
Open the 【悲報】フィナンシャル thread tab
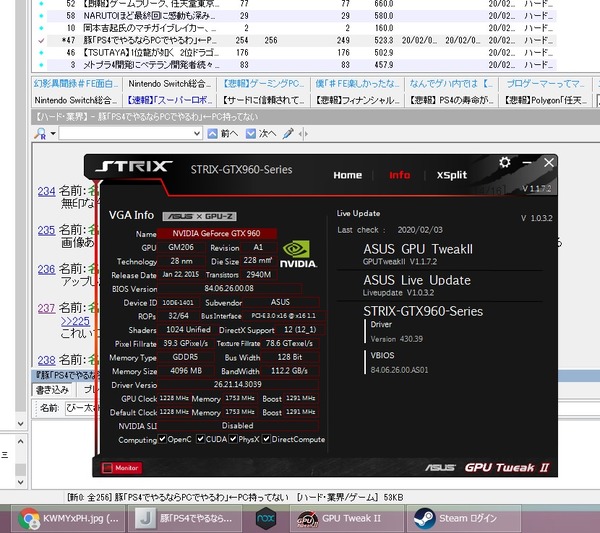pos(357,100)
